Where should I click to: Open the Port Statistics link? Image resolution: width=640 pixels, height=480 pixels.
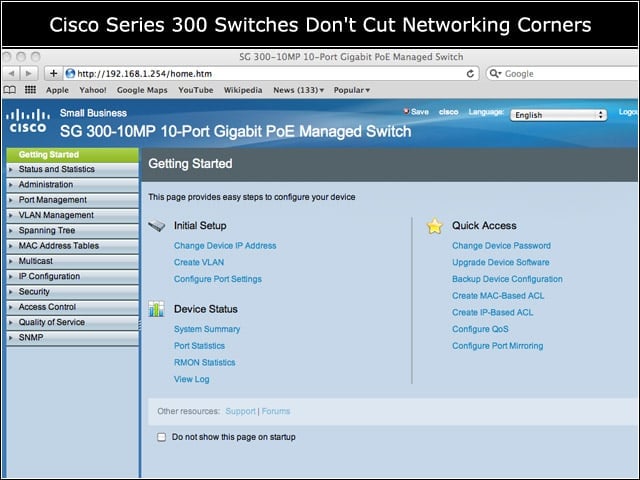click(199, 346)
